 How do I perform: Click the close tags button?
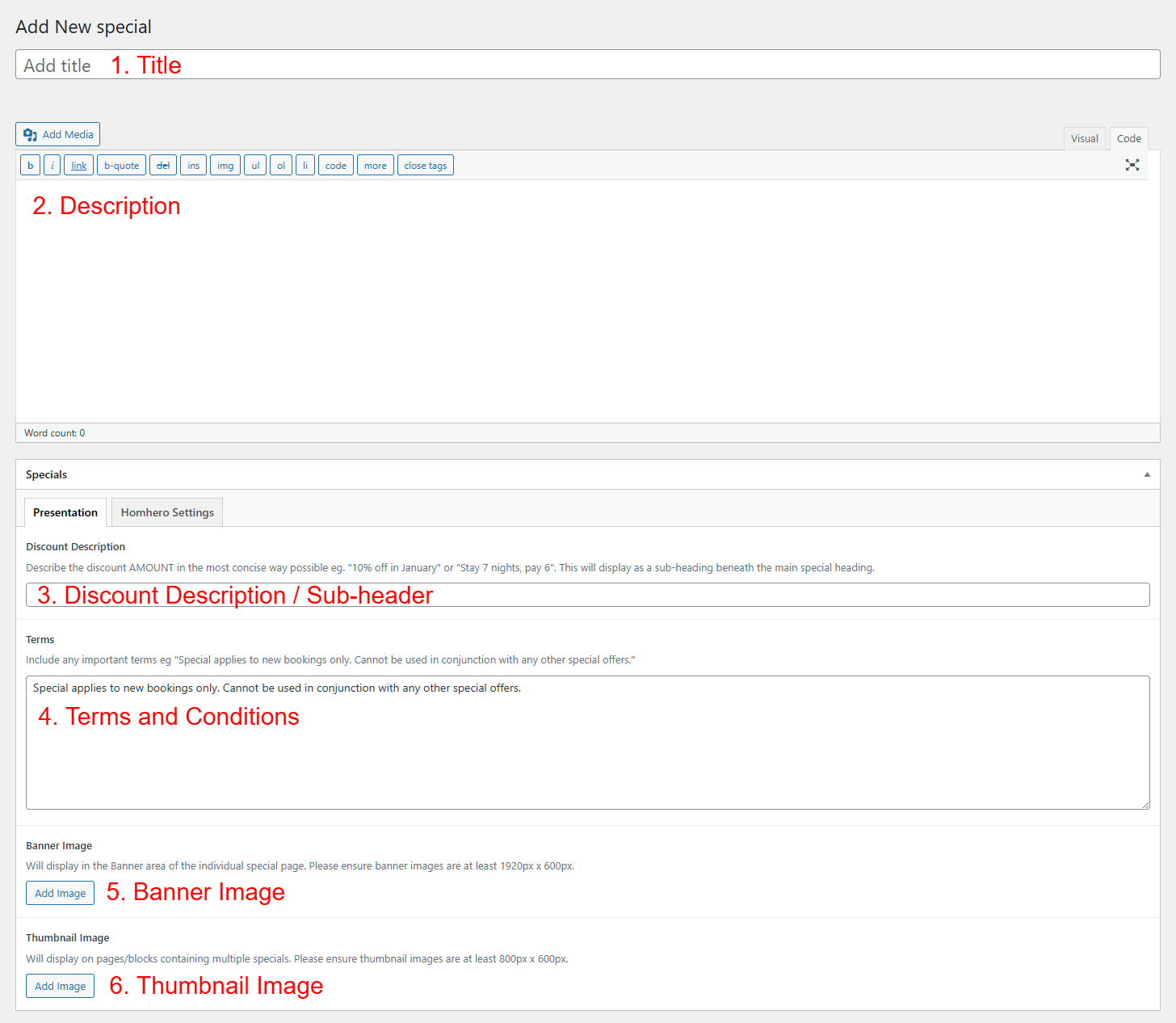tap(425, 166)
